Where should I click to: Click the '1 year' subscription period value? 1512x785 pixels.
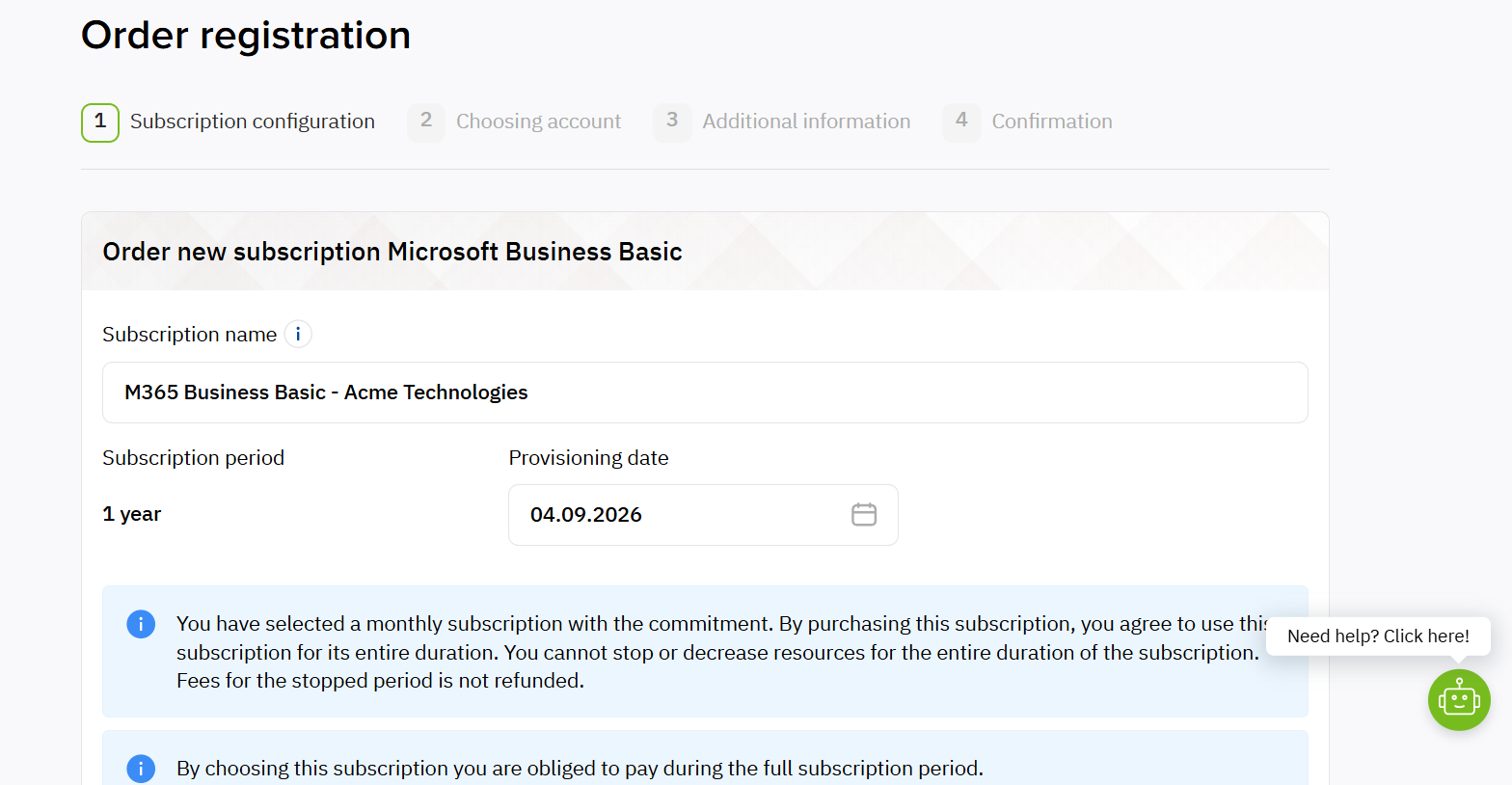[132, 514]
